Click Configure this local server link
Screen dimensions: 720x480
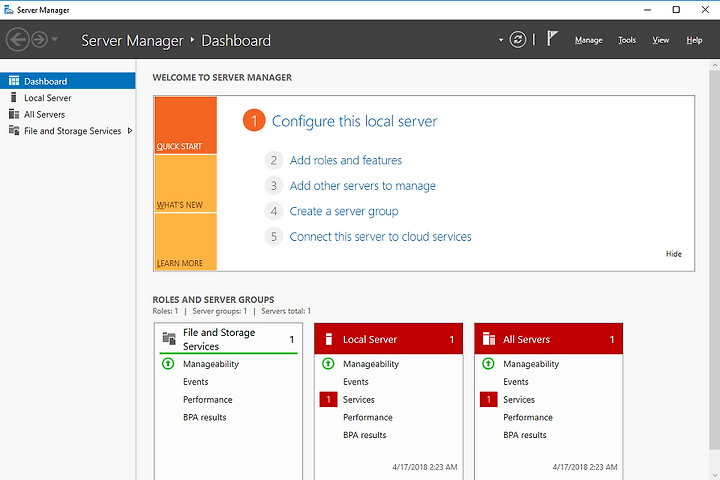[354, 121]
